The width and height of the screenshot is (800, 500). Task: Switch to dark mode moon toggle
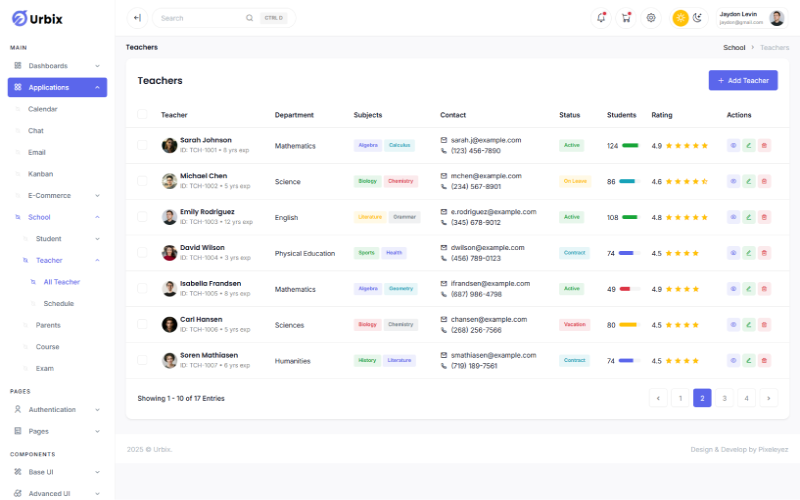click(x=697, y=18)
